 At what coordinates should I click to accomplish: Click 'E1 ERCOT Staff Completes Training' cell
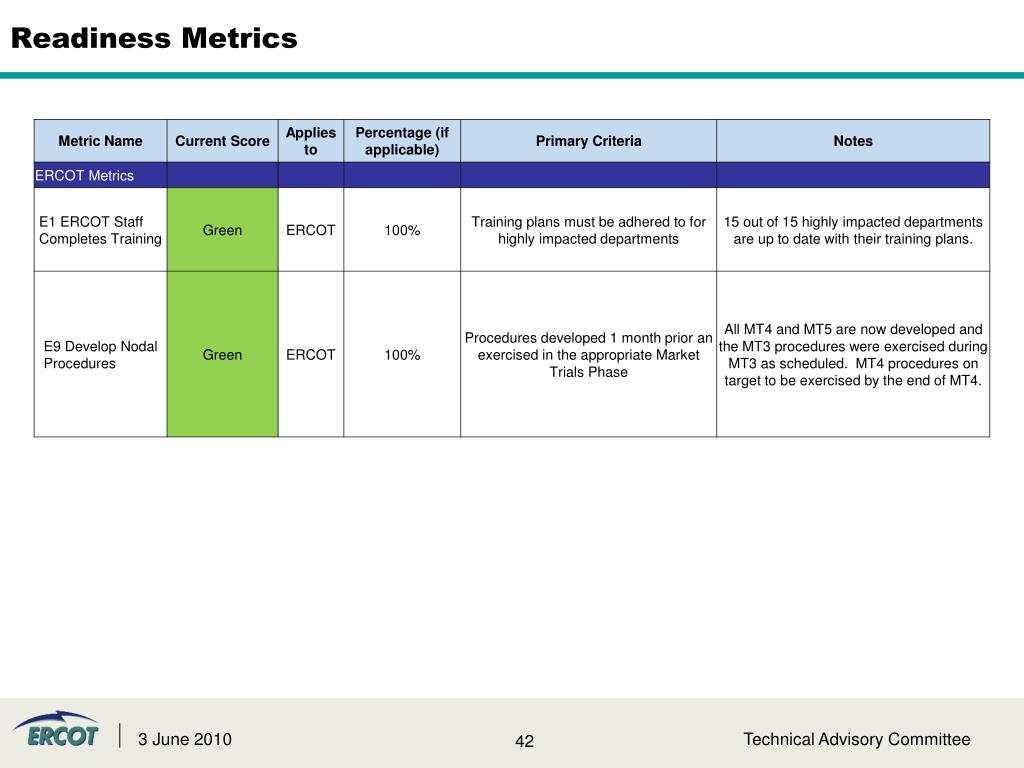click(x=101, y=230)
